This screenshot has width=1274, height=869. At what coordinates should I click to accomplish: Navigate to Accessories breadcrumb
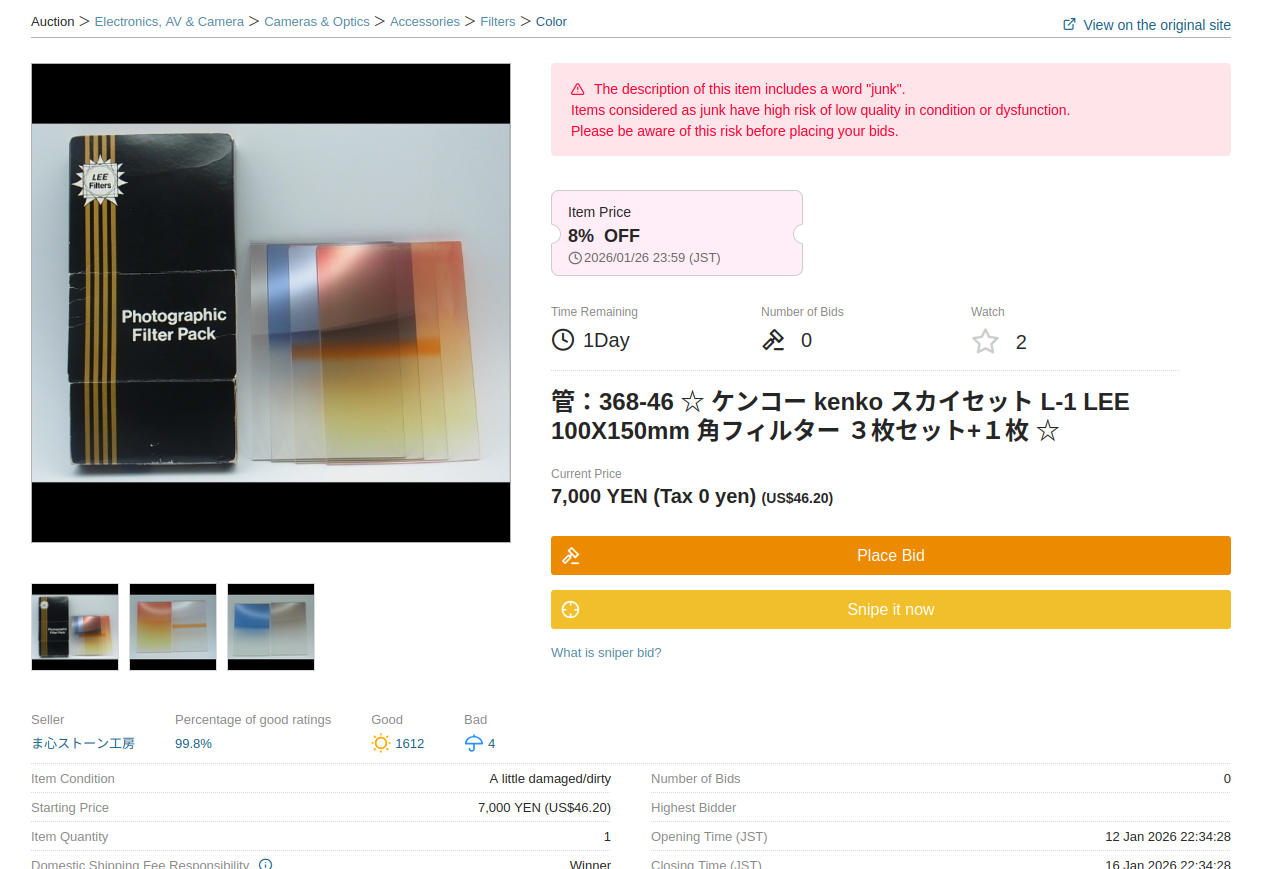(425, 21)
